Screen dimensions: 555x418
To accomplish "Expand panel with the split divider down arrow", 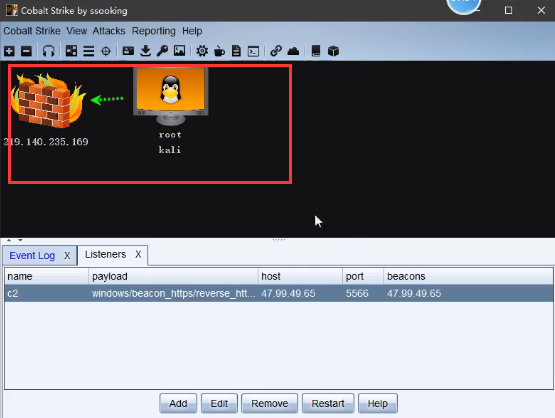I will 20,240.
